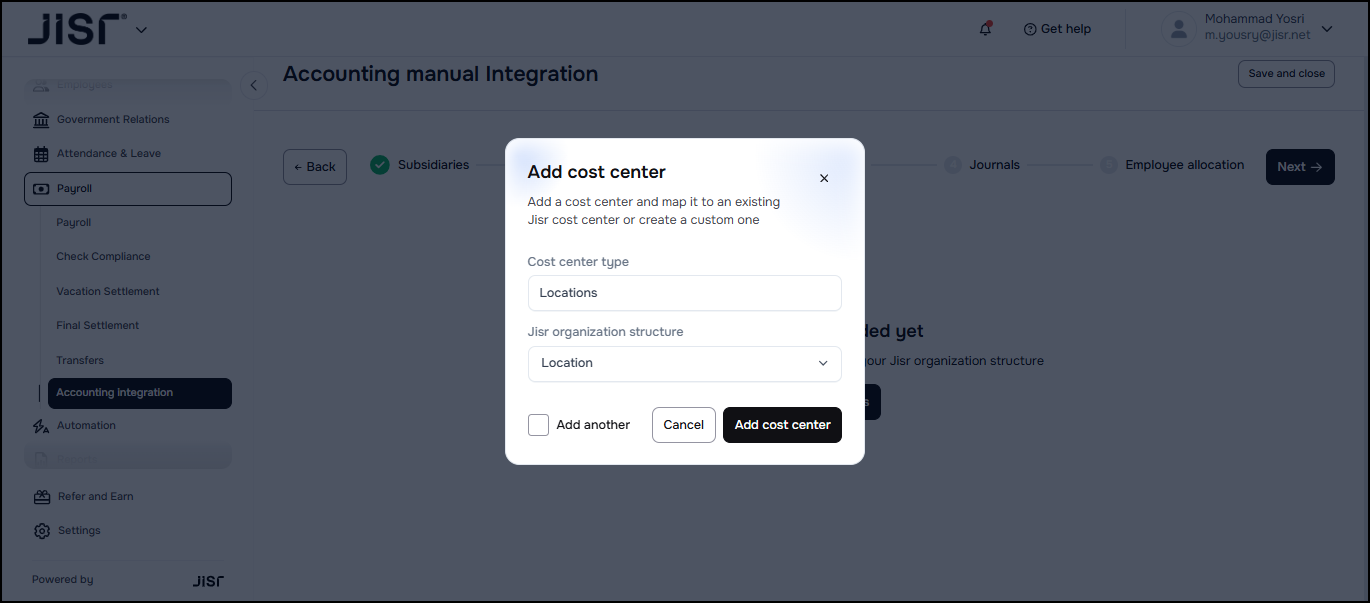Image resolution: width=1370 pixels, height=603 pixels.
Task: Click the Refer and Earn gift icon
Action: click(41, 497)
